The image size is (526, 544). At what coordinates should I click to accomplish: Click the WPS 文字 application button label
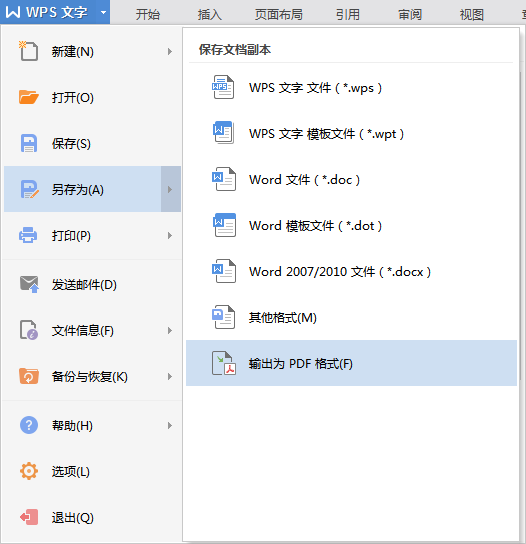pyautogui.click(x=57, y=12)
